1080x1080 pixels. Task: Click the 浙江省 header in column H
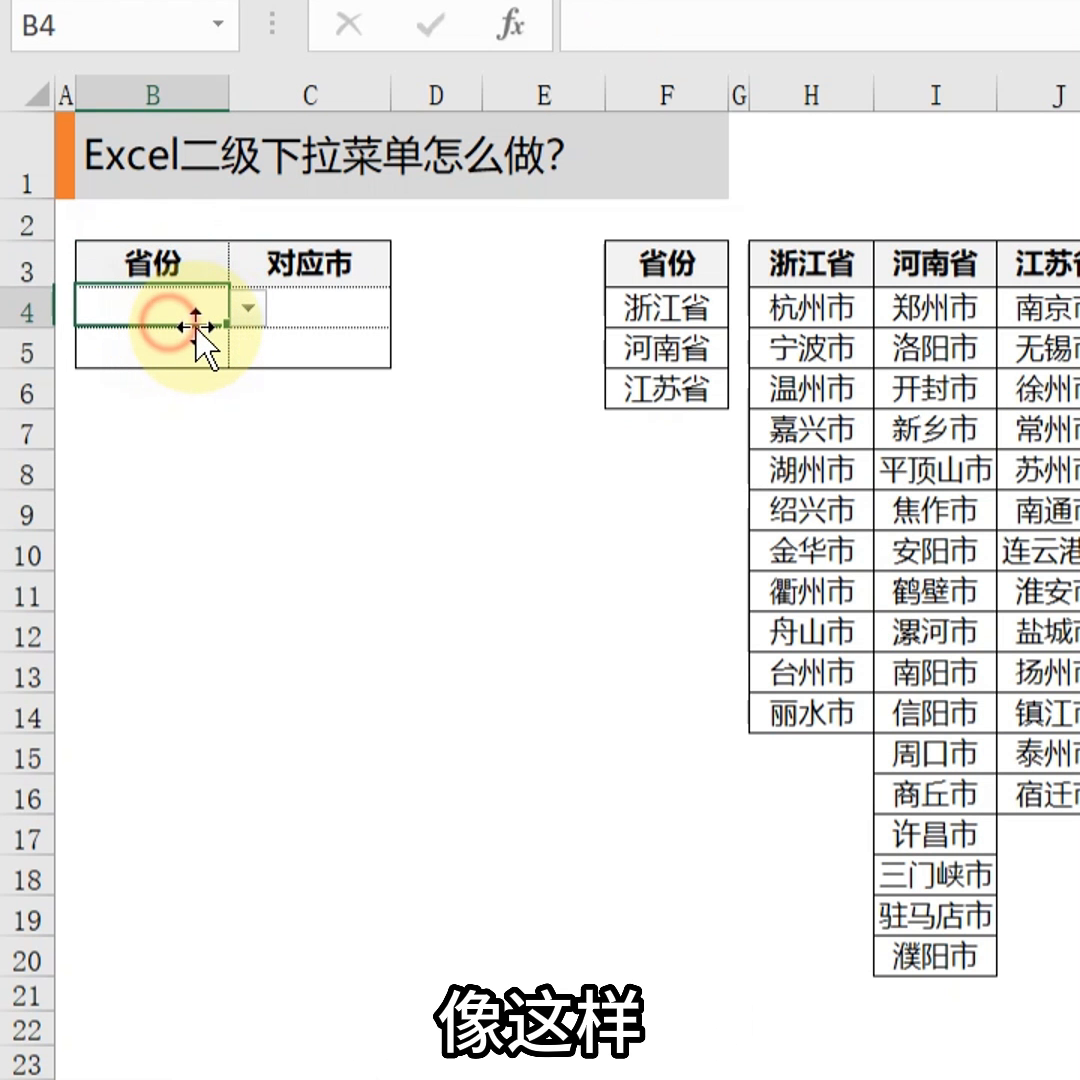pyautogui.click(x=811, y=263)
